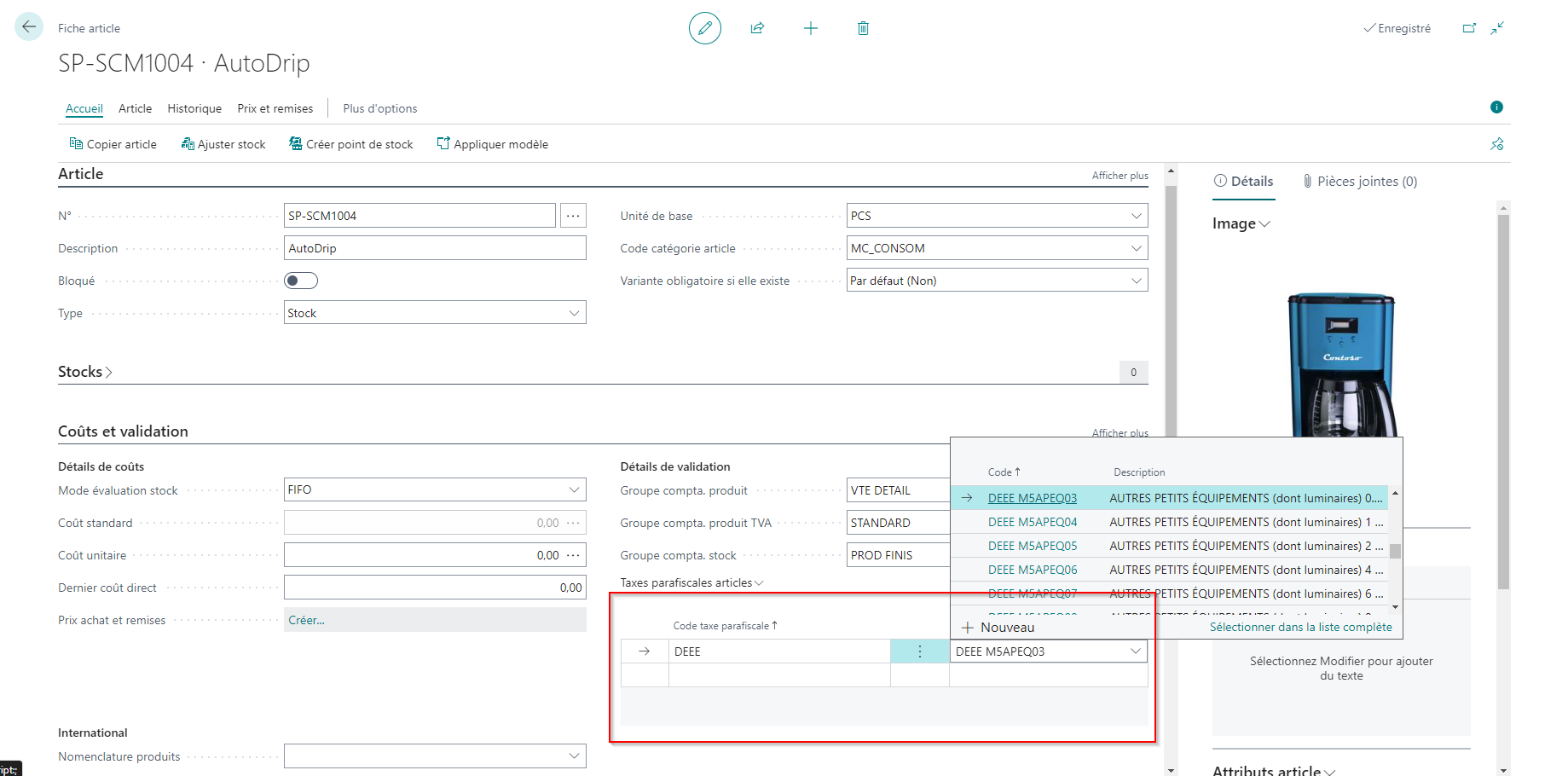Switch to Détails factbox tab
1568x776 pixels.
[x=1244, y=181]
